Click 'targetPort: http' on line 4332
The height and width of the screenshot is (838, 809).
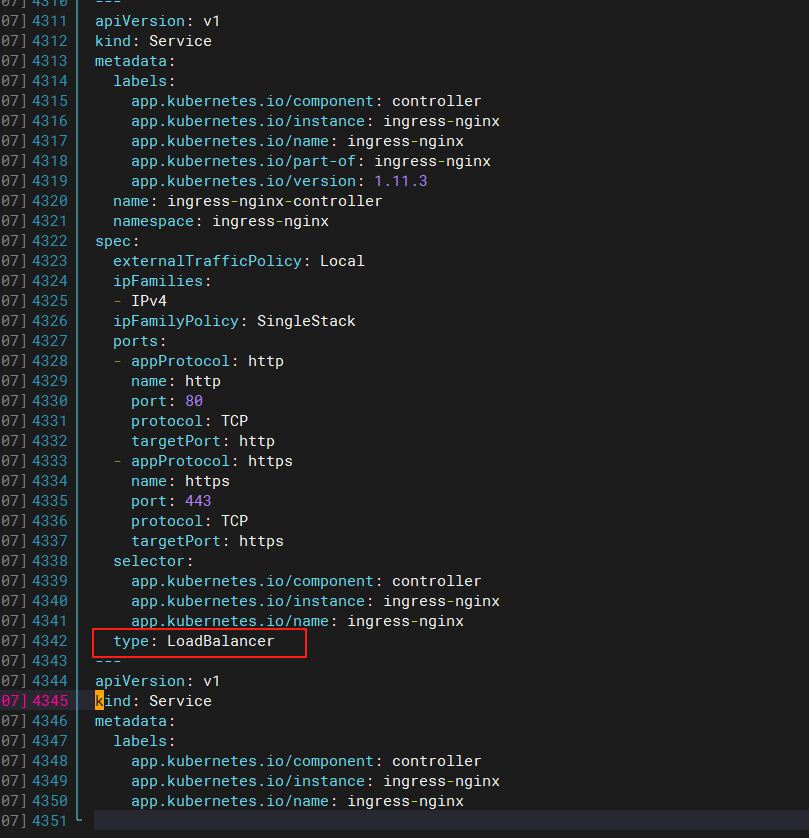203,441
